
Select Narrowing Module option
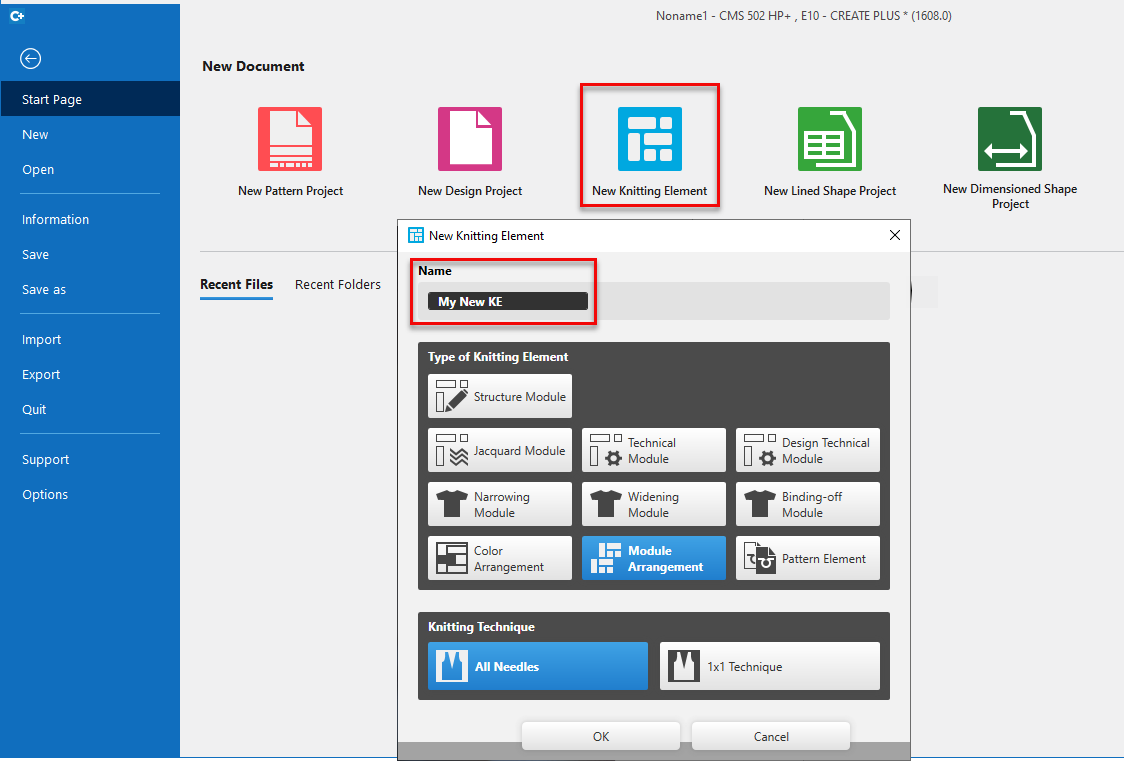[500, 505]
